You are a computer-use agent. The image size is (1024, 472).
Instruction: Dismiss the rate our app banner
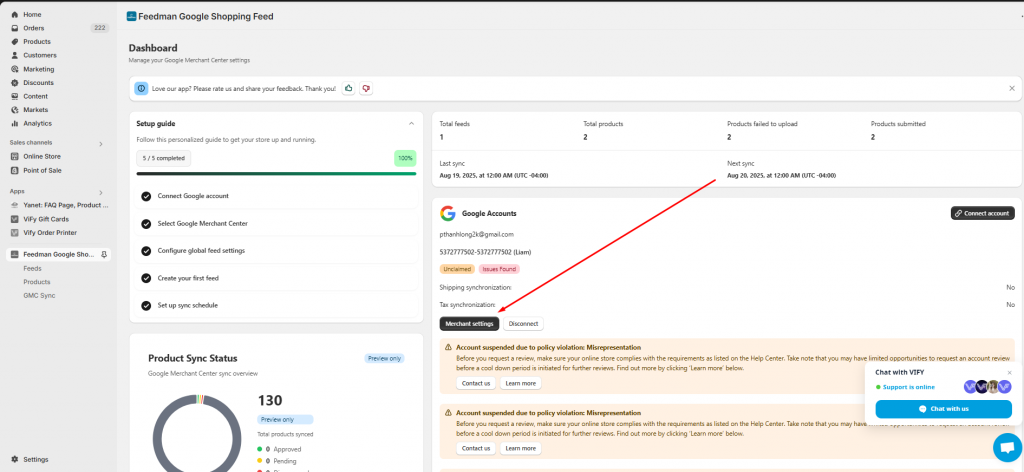[x=1012, y=88]
